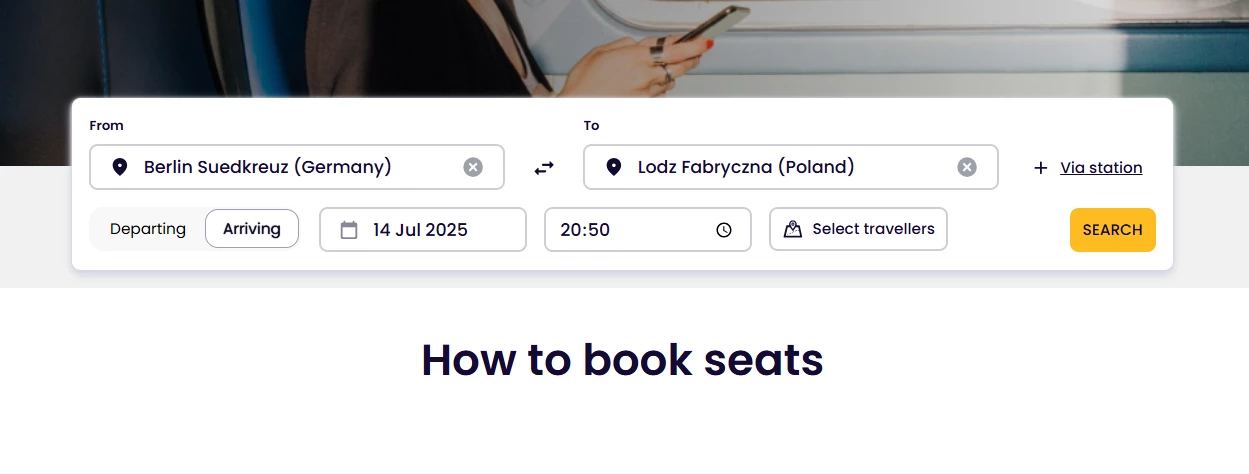This screenshot has width=1249, height=474.
Task: Edit the To station text field
Action: [780, 167]
